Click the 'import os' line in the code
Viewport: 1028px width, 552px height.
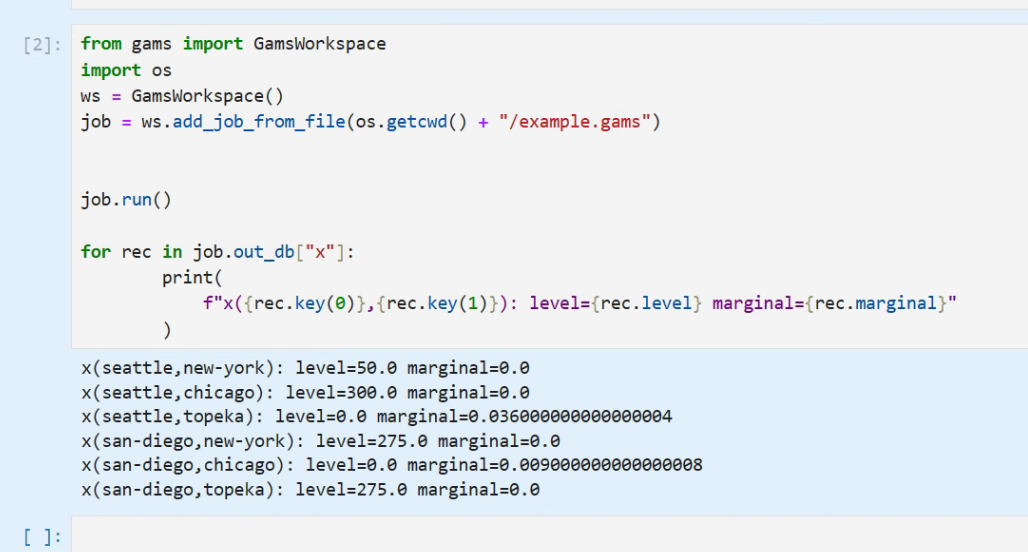(x=126, y=70)
